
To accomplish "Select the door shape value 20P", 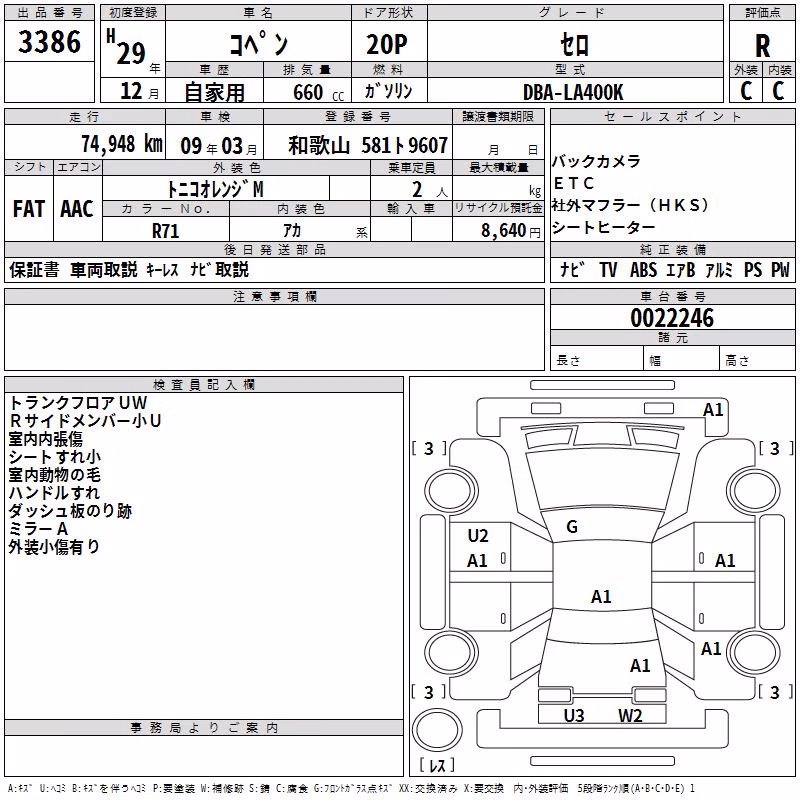I will [x=387, y=44].
